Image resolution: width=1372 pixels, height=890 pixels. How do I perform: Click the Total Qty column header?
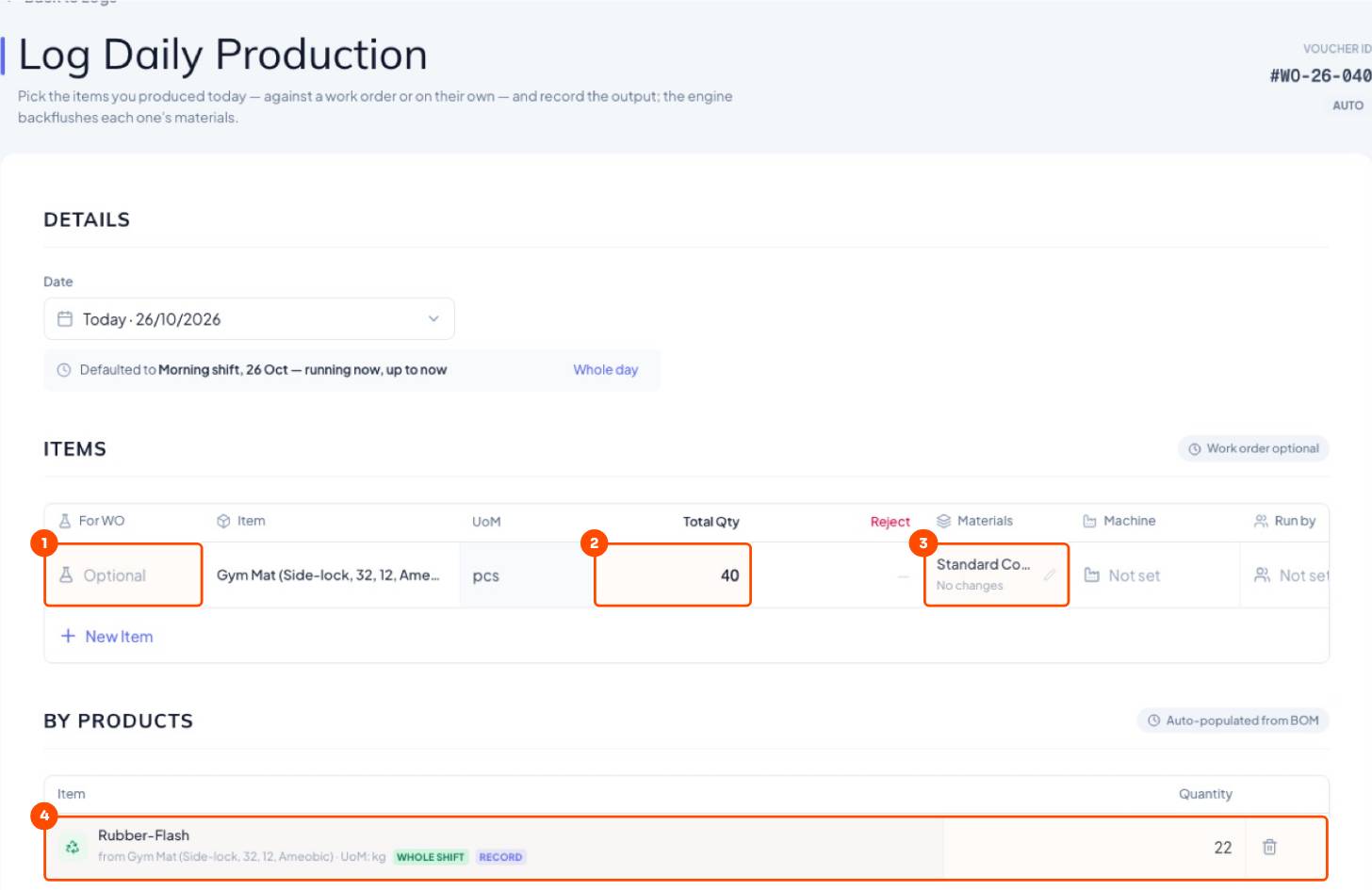pyautogui.click(x=711, y=522)
